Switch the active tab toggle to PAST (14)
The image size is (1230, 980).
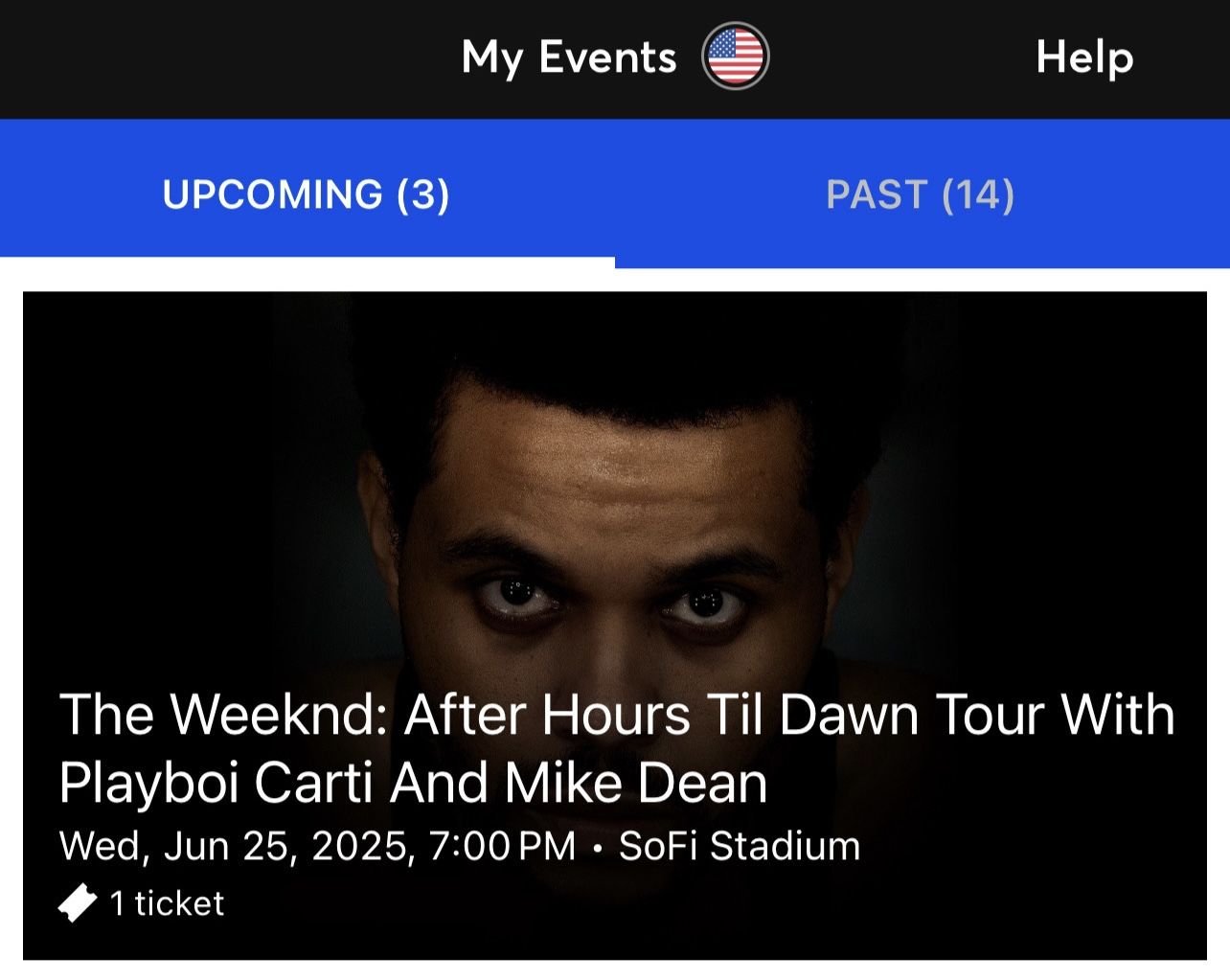coord(920,194)
